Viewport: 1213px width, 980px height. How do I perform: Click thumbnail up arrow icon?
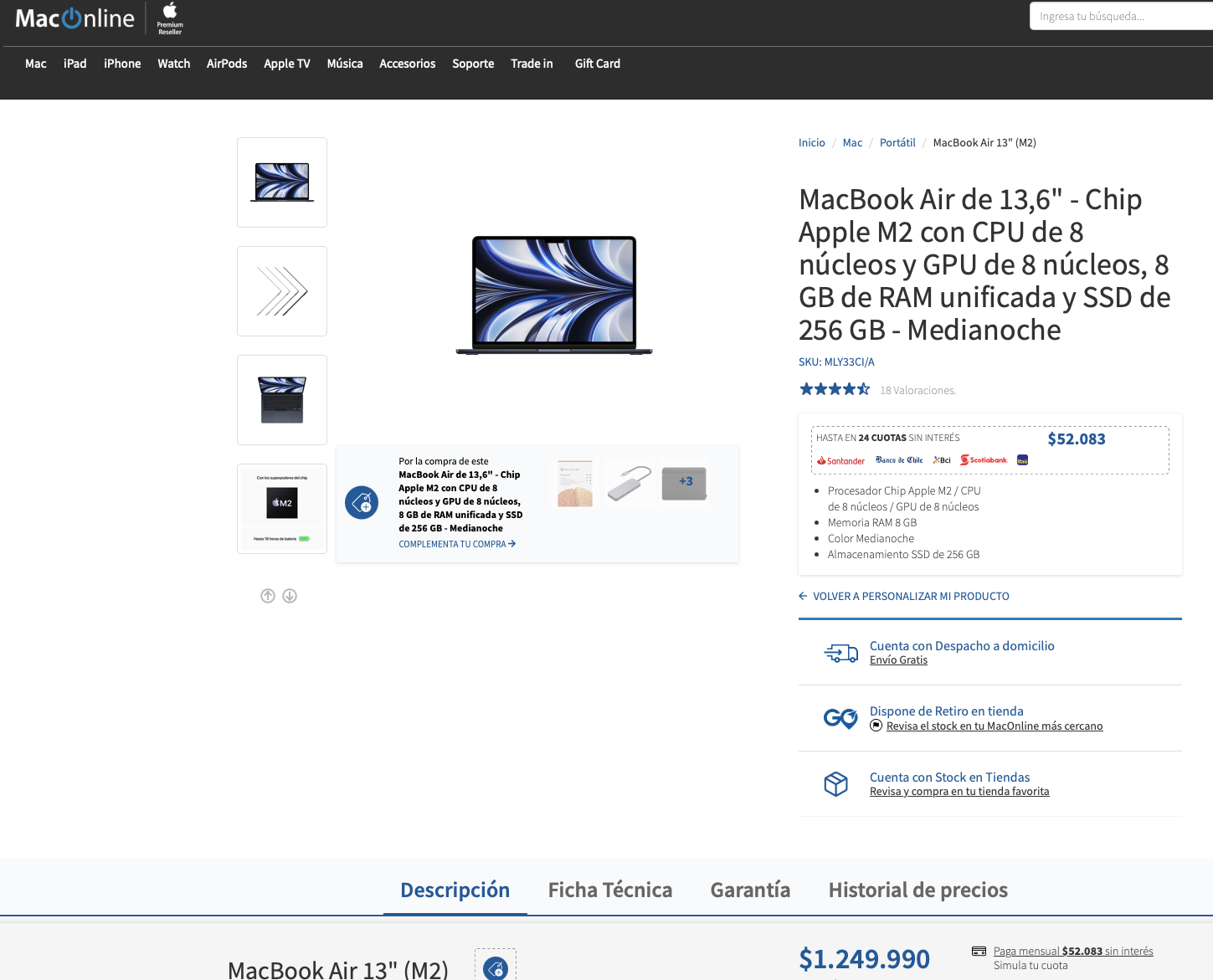click(268, 596)
